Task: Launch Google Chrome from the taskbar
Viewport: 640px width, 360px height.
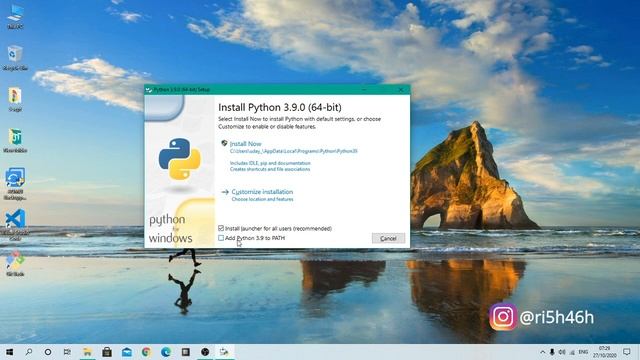Action: pyautogui.click(x=146, y=352)
